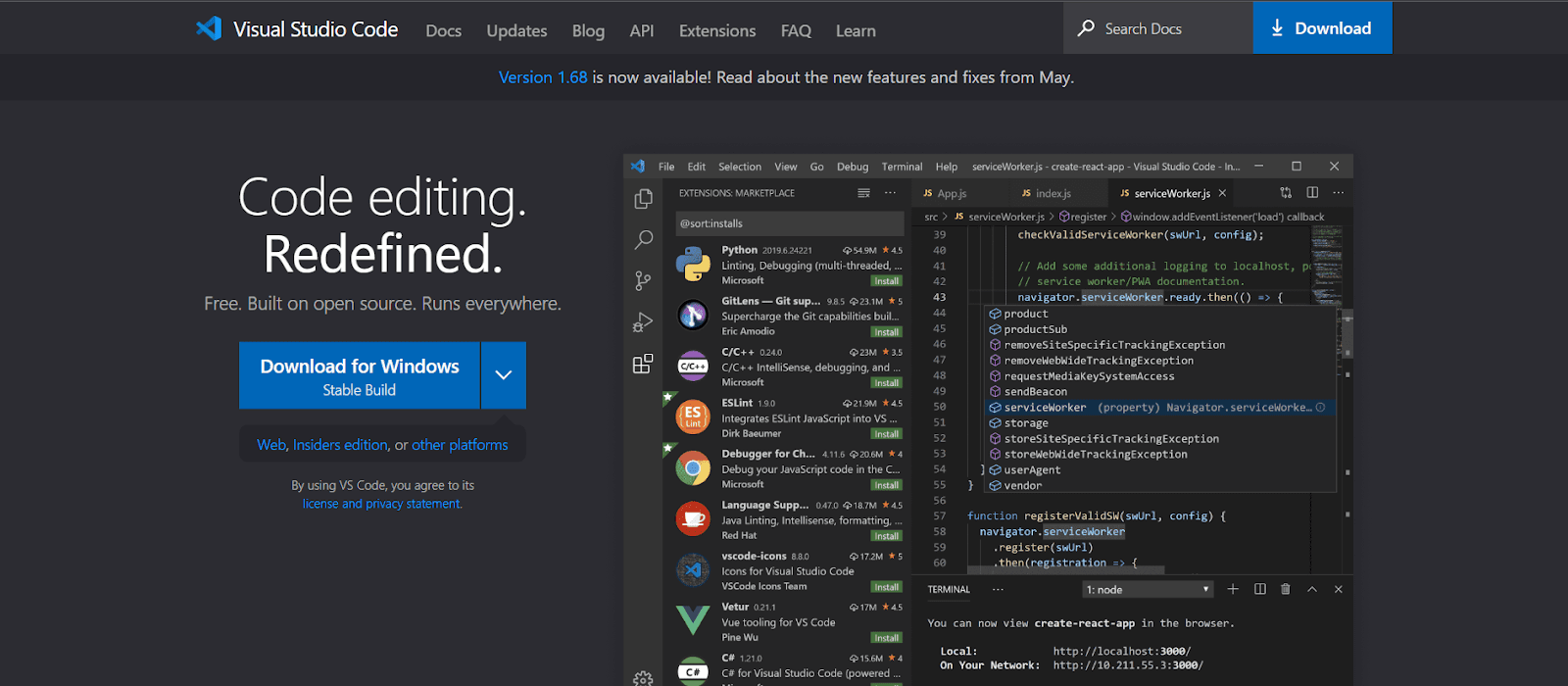Click the Visual Studio Code logo icon

point(209,28)
